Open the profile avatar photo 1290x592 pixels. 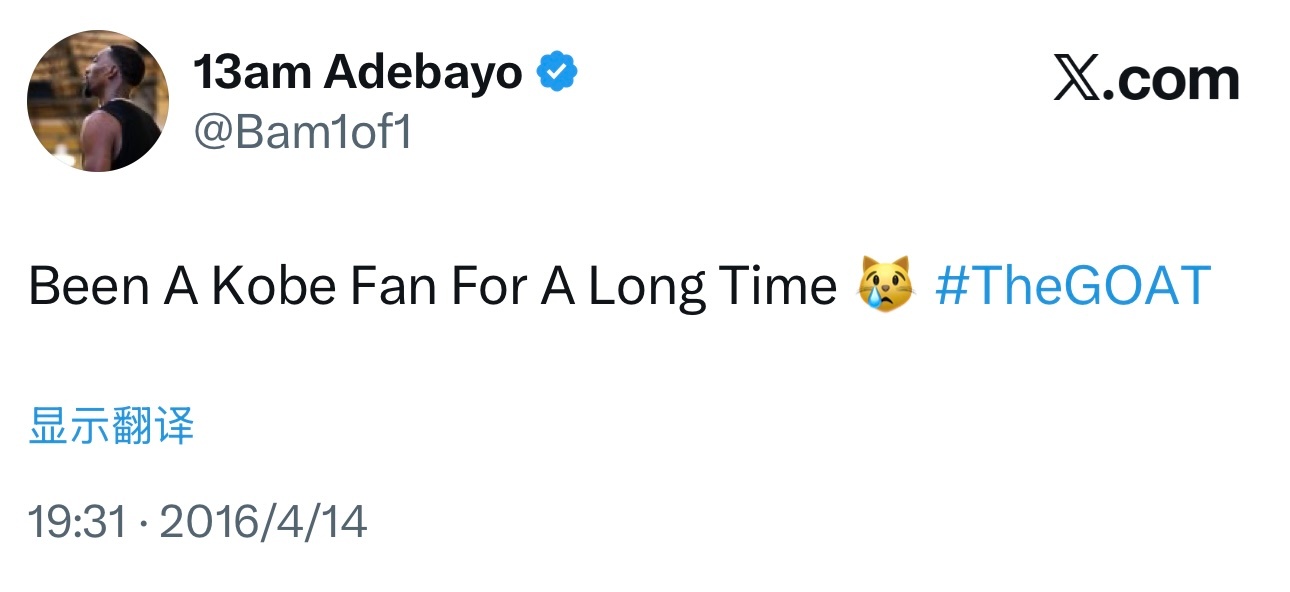[98, 101]
